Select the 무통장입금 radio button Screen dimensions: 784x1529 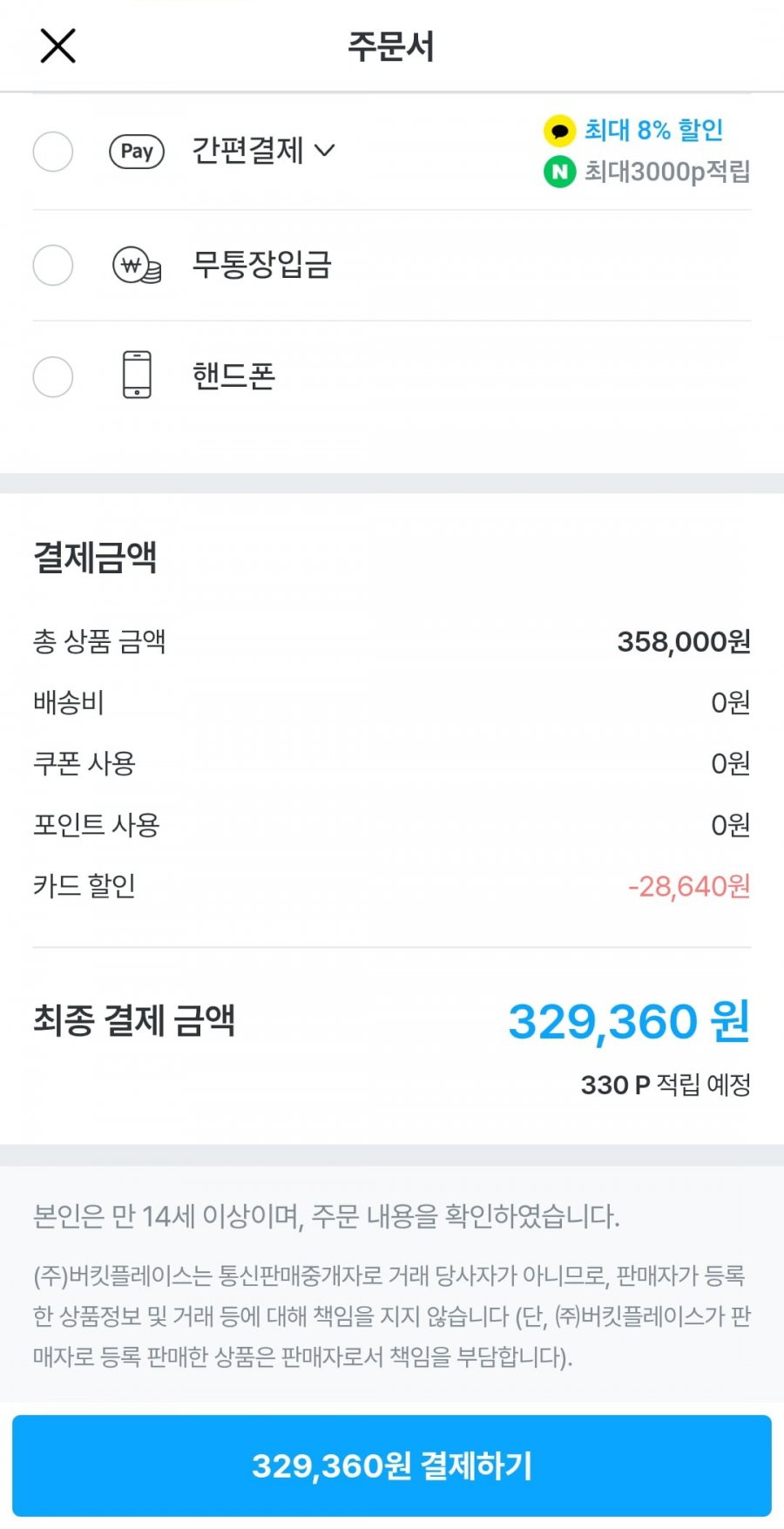tap(53, 265)
